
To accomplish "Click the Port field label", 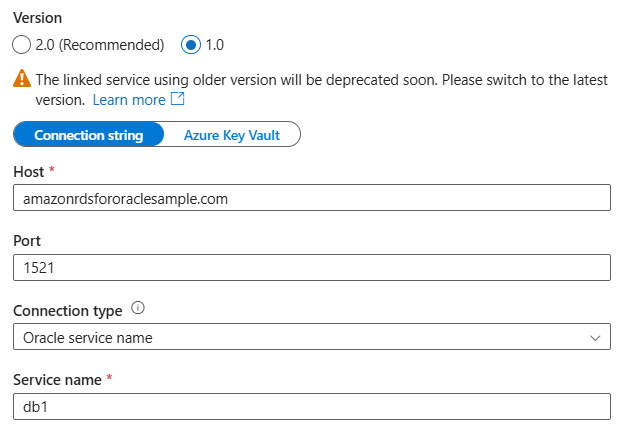I will point(27,241).
